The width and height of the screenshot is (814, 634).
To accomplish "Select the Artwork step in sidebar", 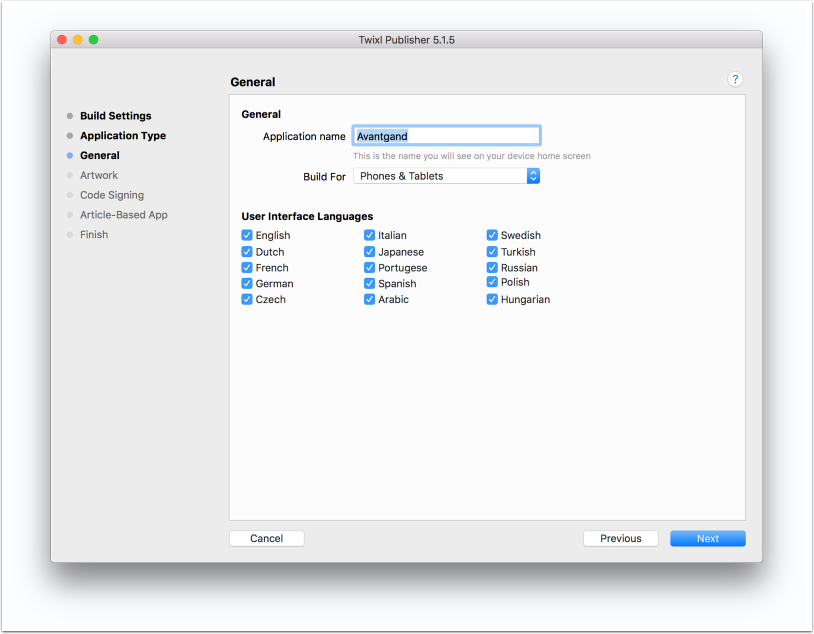I will click(99, 175).
